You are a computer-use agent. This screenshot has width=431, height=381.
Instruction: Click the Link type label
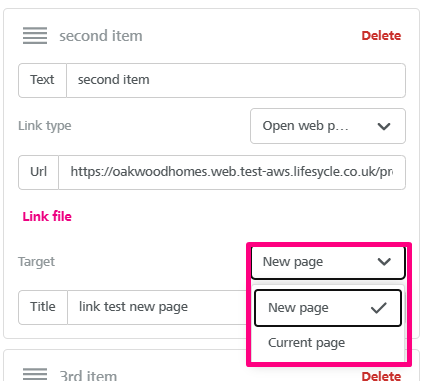click(45, 126)
